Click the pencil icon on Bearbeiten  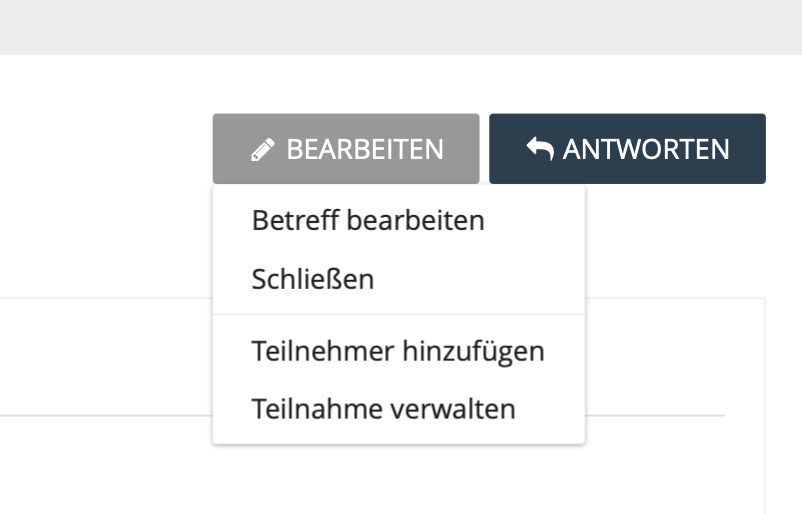click(x=262, y=150)
